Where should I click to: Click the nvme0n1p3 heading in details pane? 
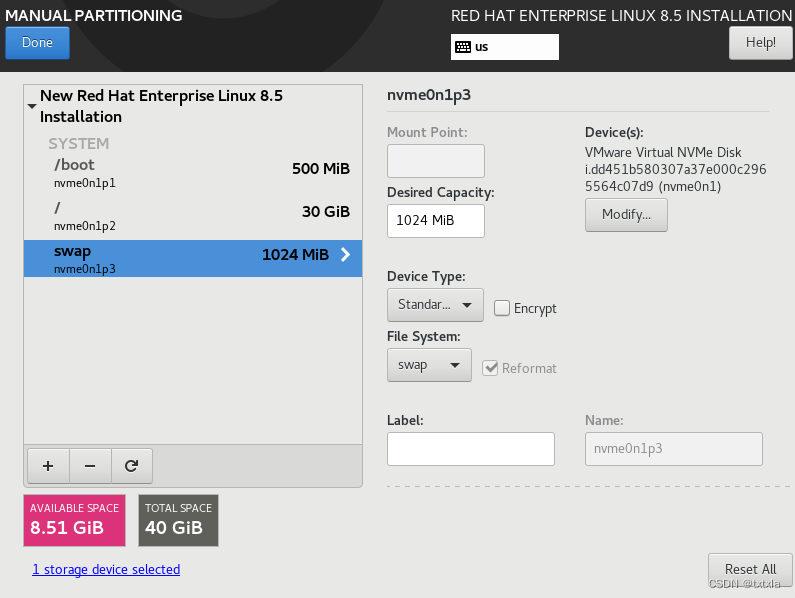(x=429, y=95)
